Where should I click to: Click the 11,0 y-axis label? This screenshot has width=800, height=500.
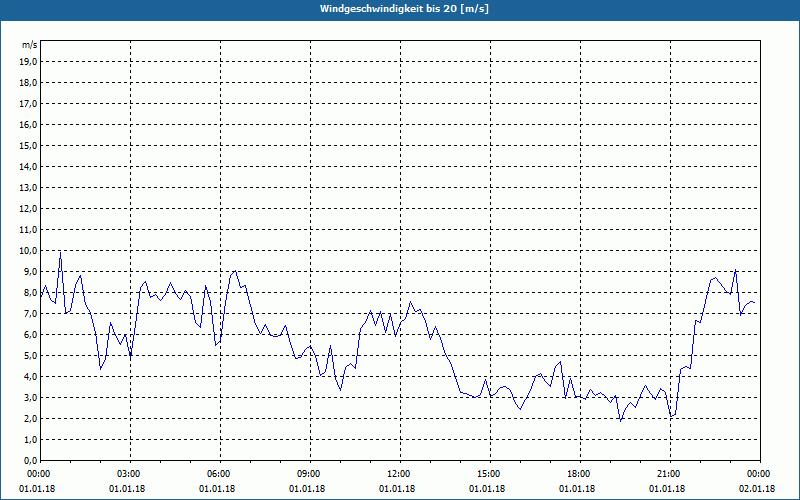tap(28, 230)
